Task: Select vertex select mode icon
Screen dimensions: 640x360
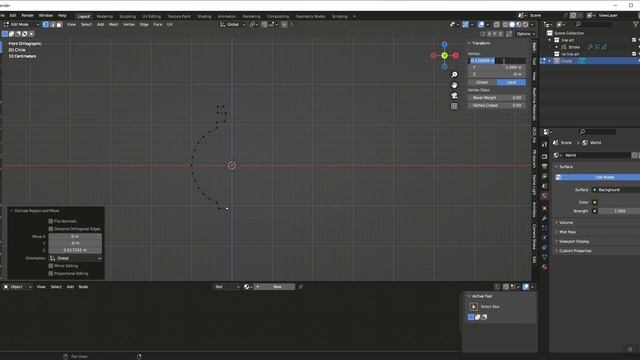Action: 46,24
